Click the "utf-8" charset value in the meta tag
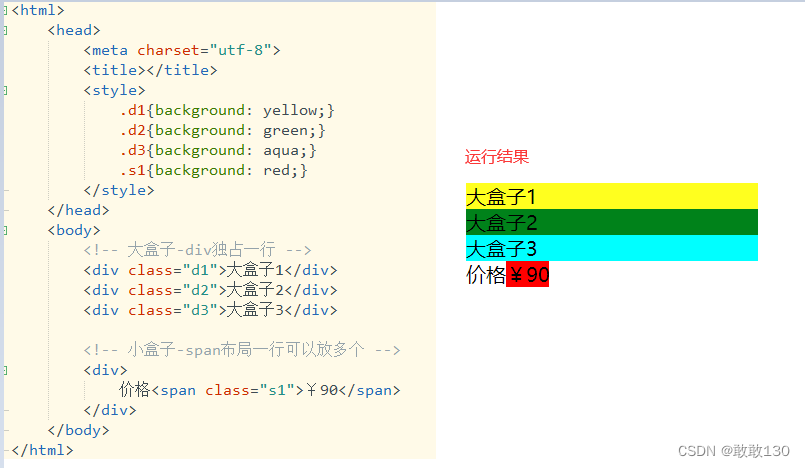The image size is (805, 468). pos(241,50)
